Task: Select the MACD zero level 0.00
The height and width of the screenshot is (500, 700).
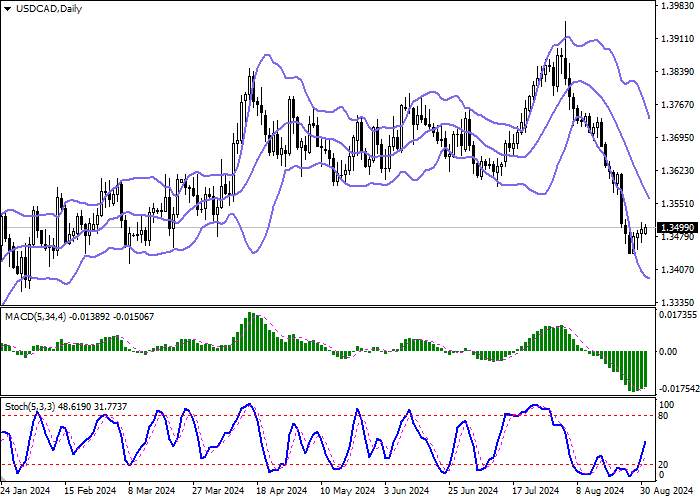Action: click(x=668, y=352)
